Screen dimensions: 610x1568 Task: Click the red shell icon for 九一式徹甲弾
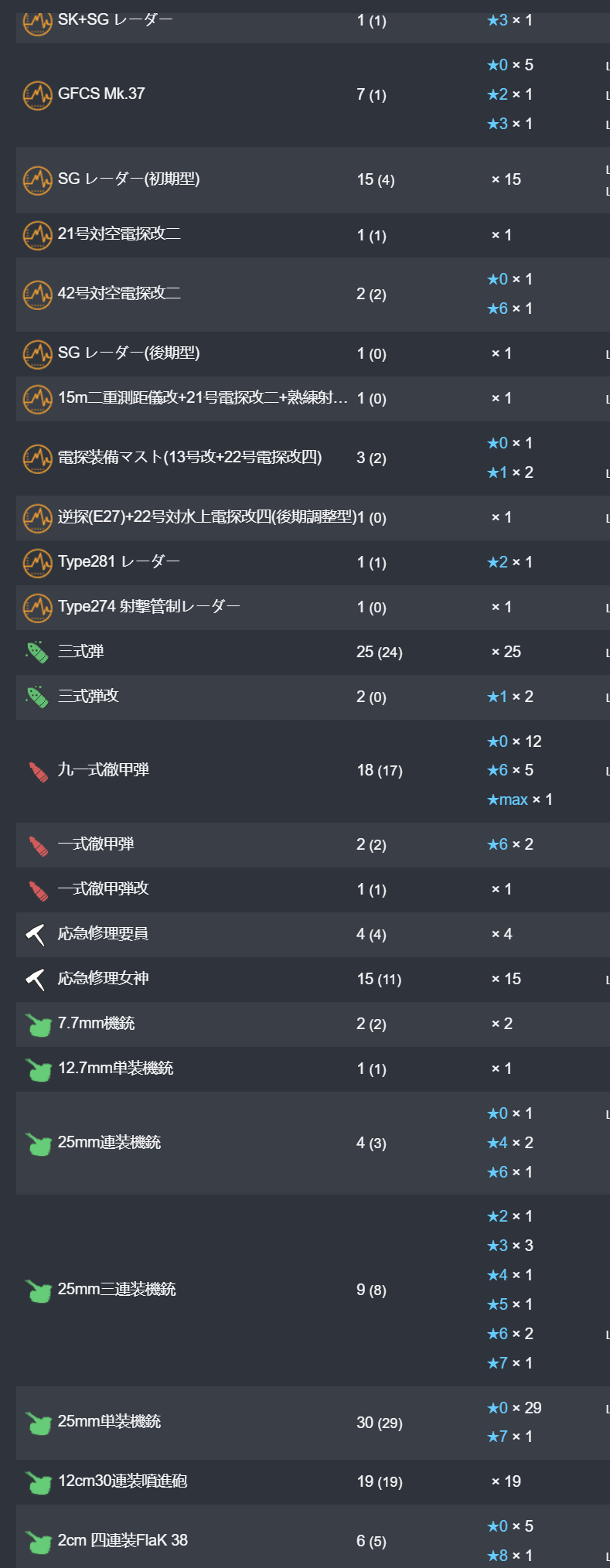[x=38, y=771]
